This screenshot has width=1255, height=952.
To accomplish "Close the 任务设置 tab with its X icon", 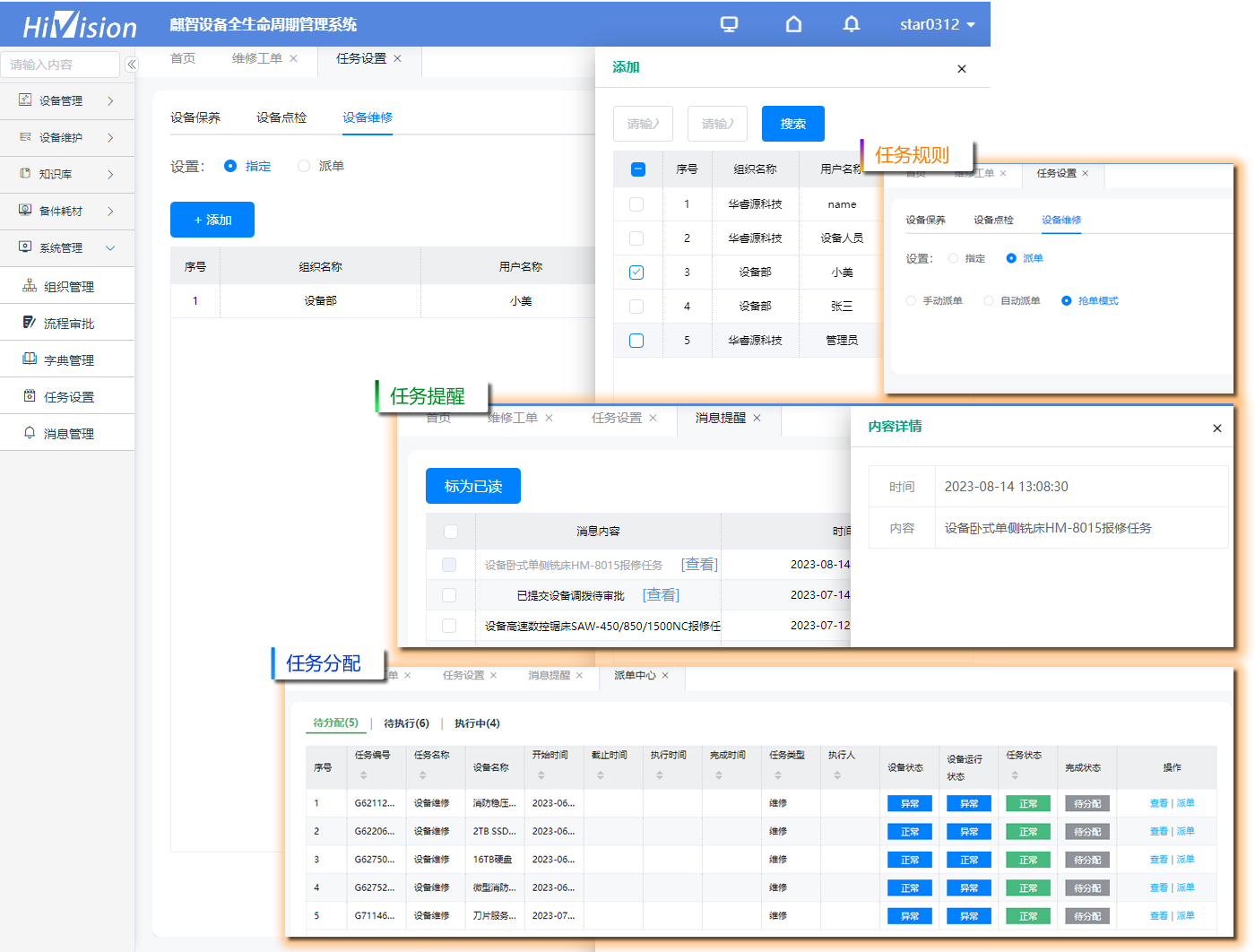I will click(397, 58).
